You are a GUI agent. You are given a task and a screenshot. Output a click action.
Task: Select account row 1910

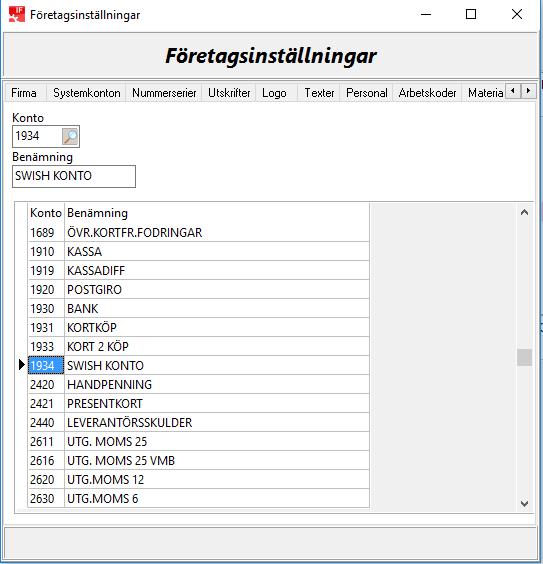[46, 251]
